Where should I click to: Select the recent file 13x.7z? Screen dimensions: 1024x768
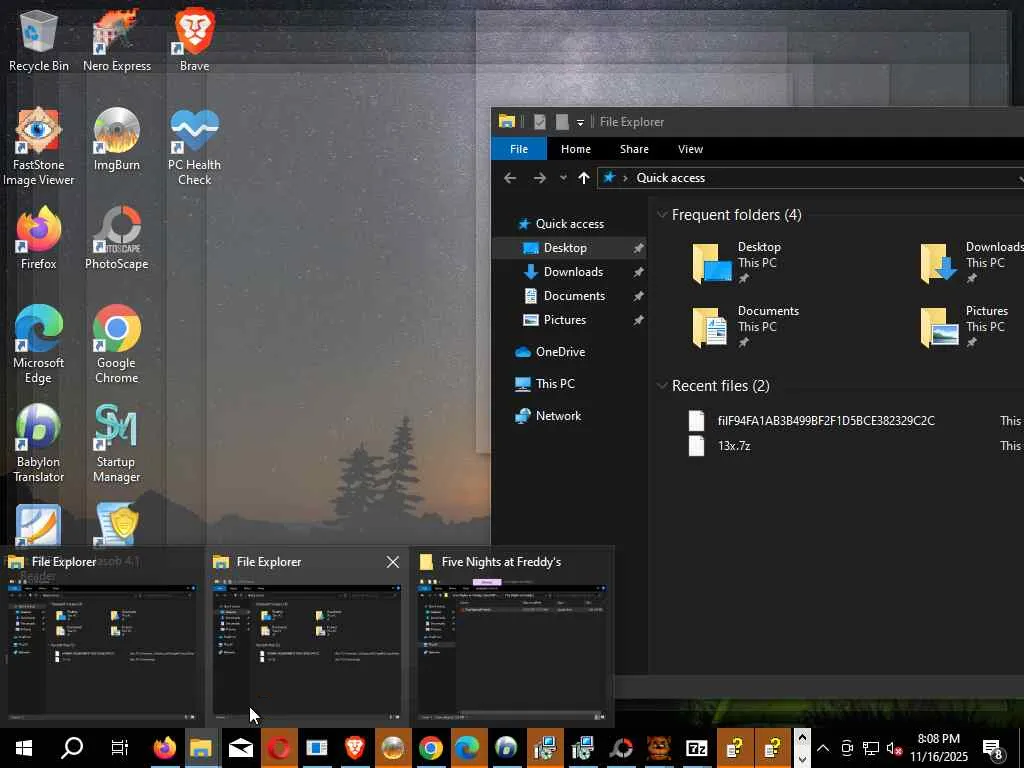click(734, 446)
